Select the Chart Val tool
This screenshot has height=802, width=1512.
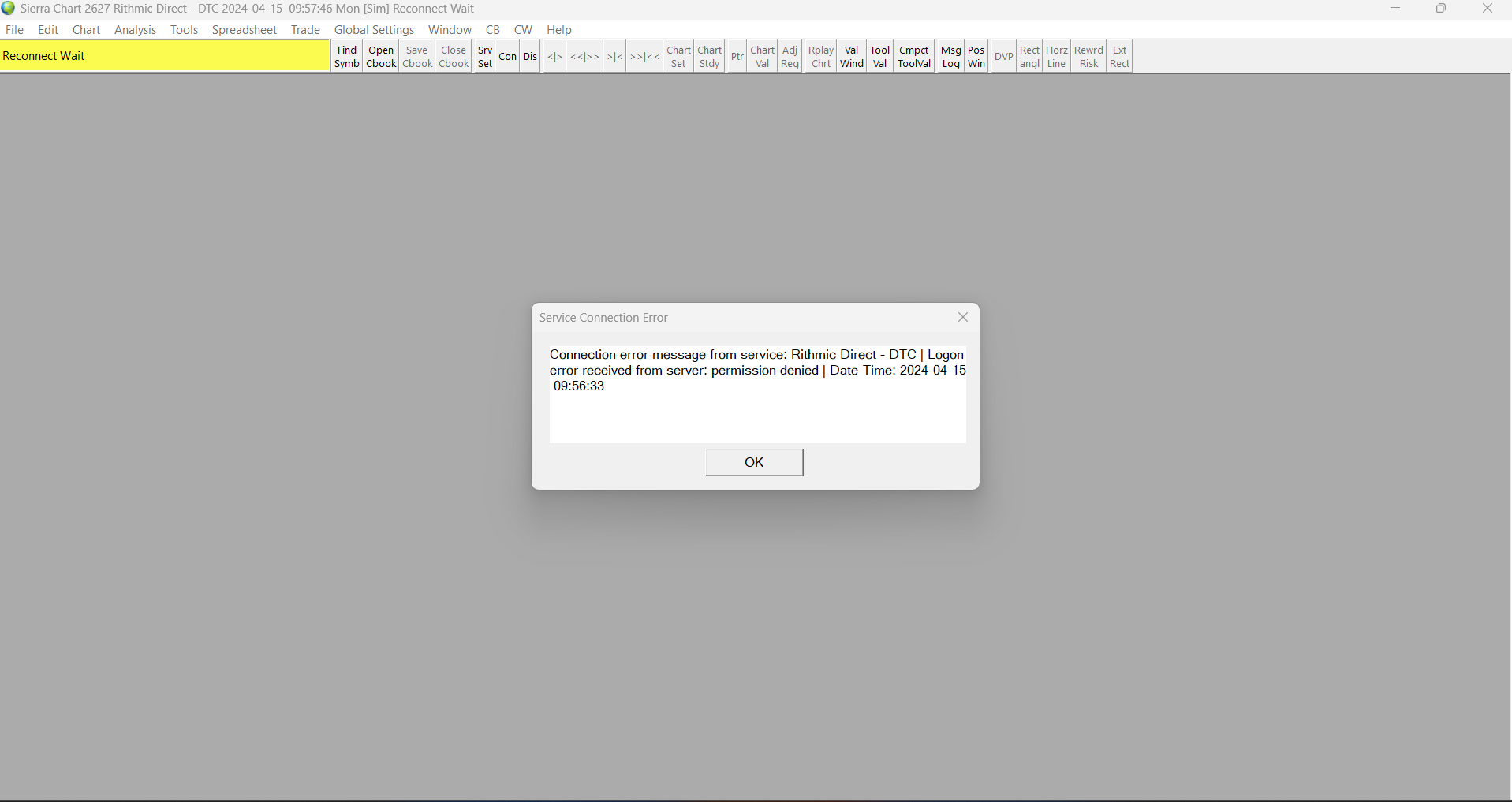(763, 57)
